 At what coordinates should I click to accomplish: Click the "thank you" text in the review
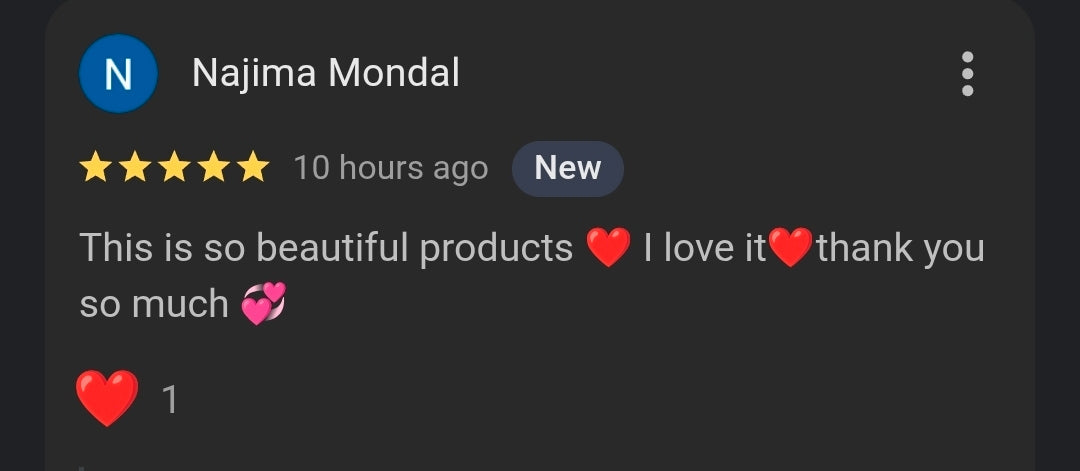click(900, 248)
